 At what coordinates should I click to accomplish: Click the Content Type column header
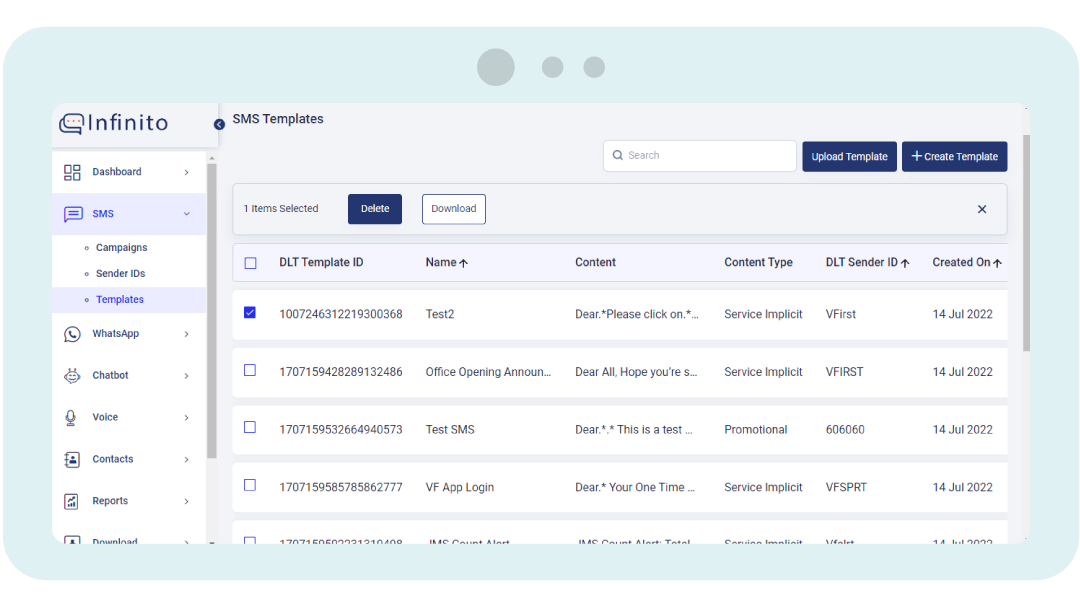click(758, 262)
